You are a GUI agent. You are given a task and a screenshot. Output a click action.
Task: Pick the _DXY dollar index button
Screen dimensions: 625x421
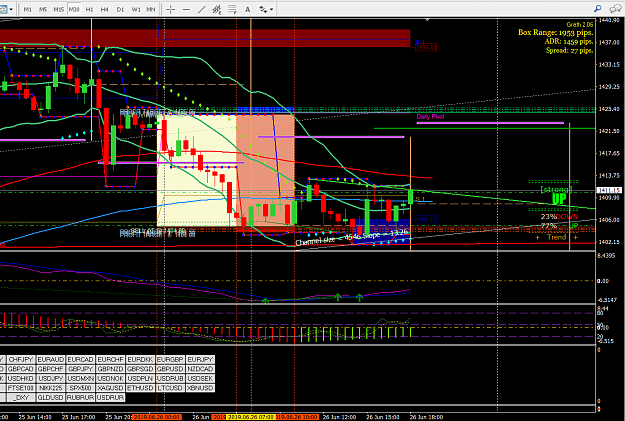(20, 397)
